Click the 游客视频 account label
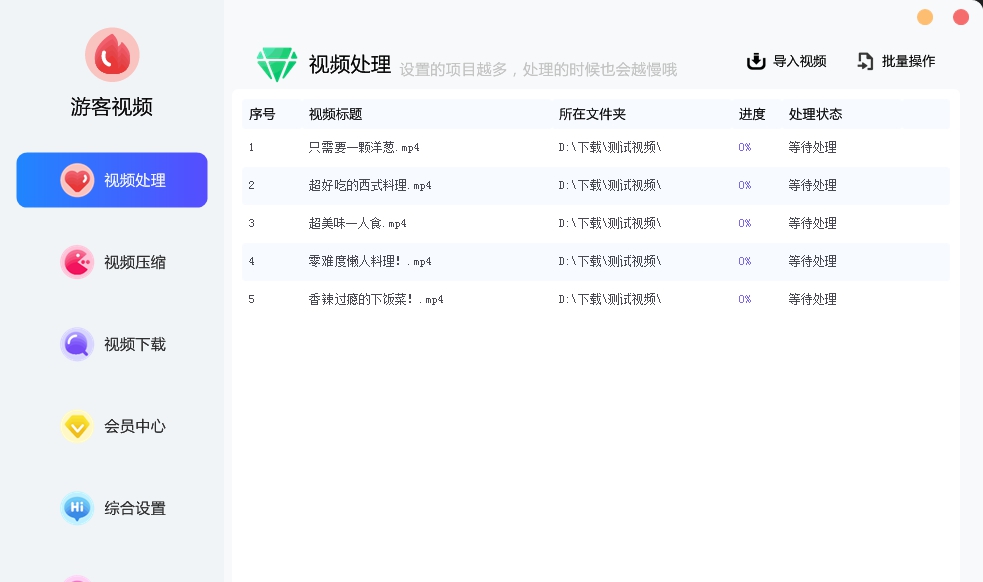The image size is (983, 582). point(111,107)
